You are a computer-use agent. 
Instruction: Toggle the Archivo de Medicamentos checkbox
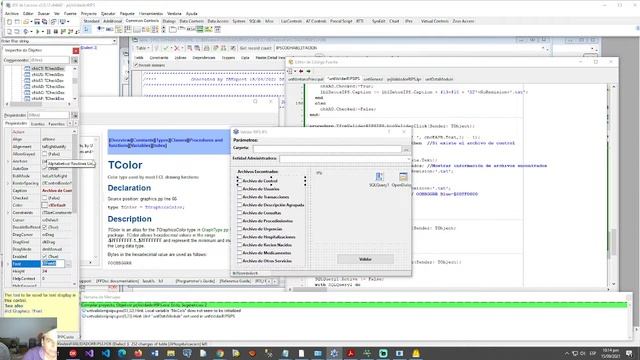click(240, 253)
